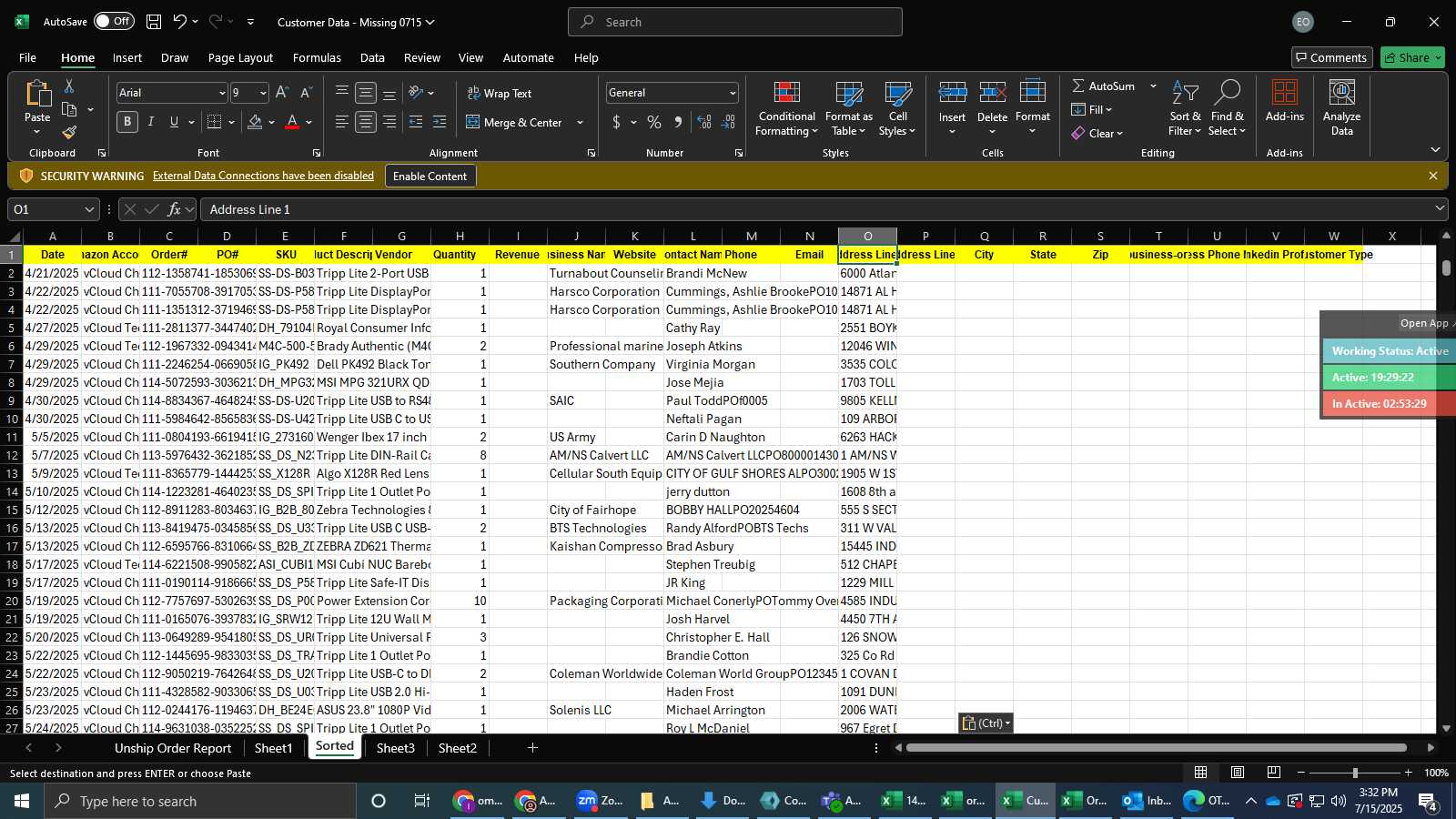Click the Decrease Indent icon

416,122
